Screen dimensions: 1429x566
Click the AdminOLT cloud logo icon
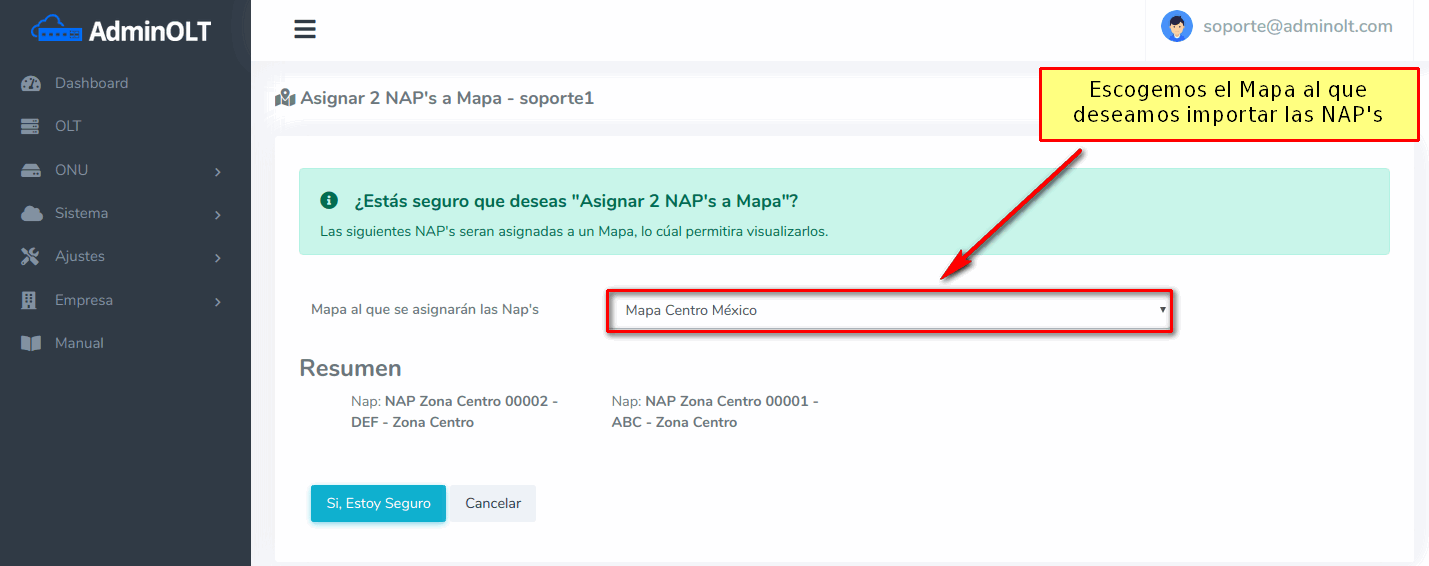57,30
